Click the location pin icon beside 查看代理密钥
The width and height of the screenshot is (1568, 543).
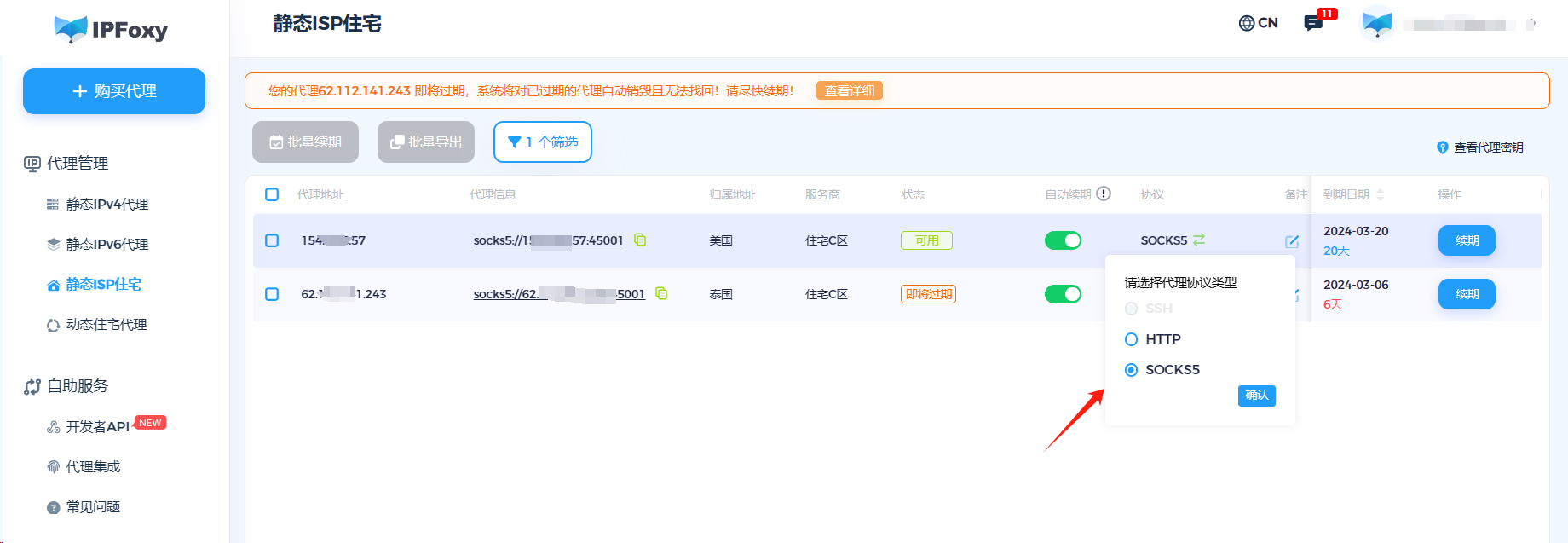pyautogui.click(x=1443, y=147)
